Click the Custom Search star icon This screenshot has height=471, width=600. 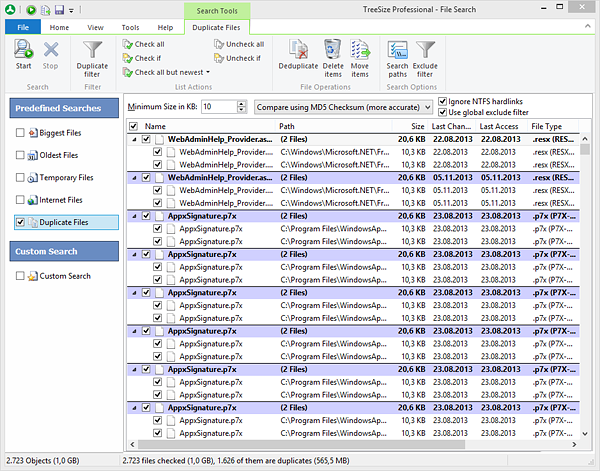click(33, 276)
